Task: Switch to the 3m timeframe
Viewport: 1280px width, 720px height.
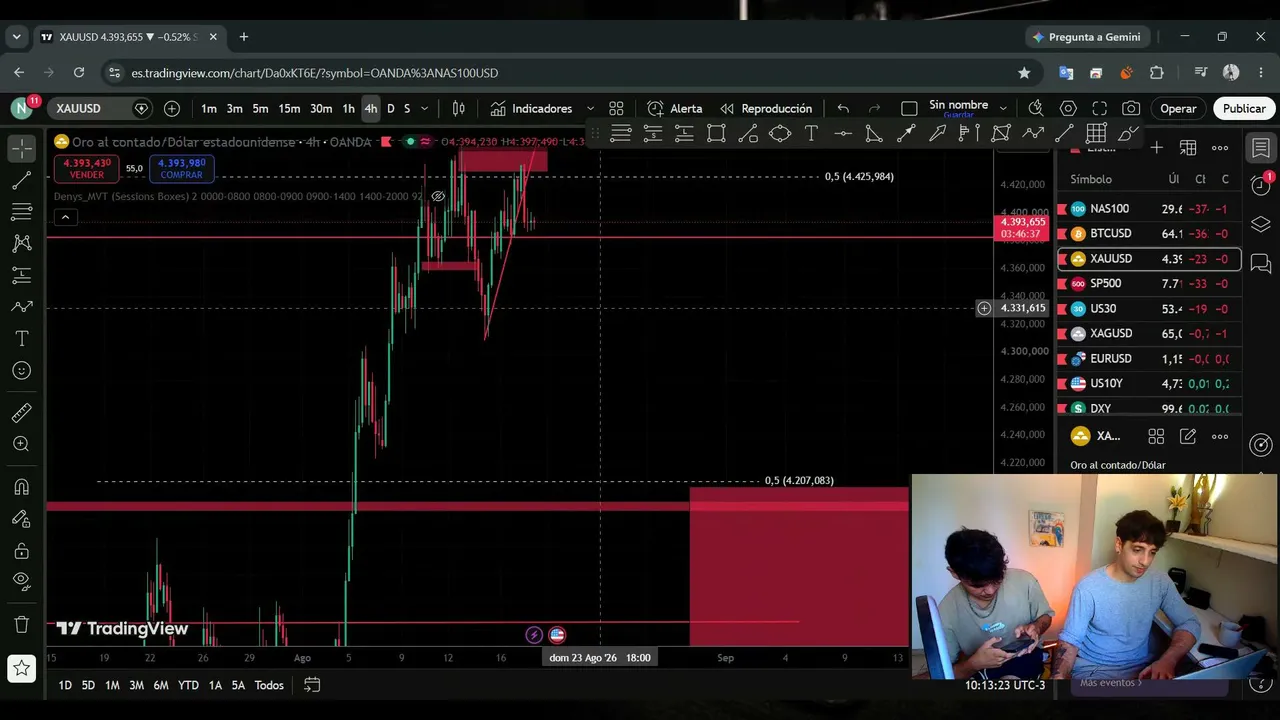Action: [x=234, y=108]
